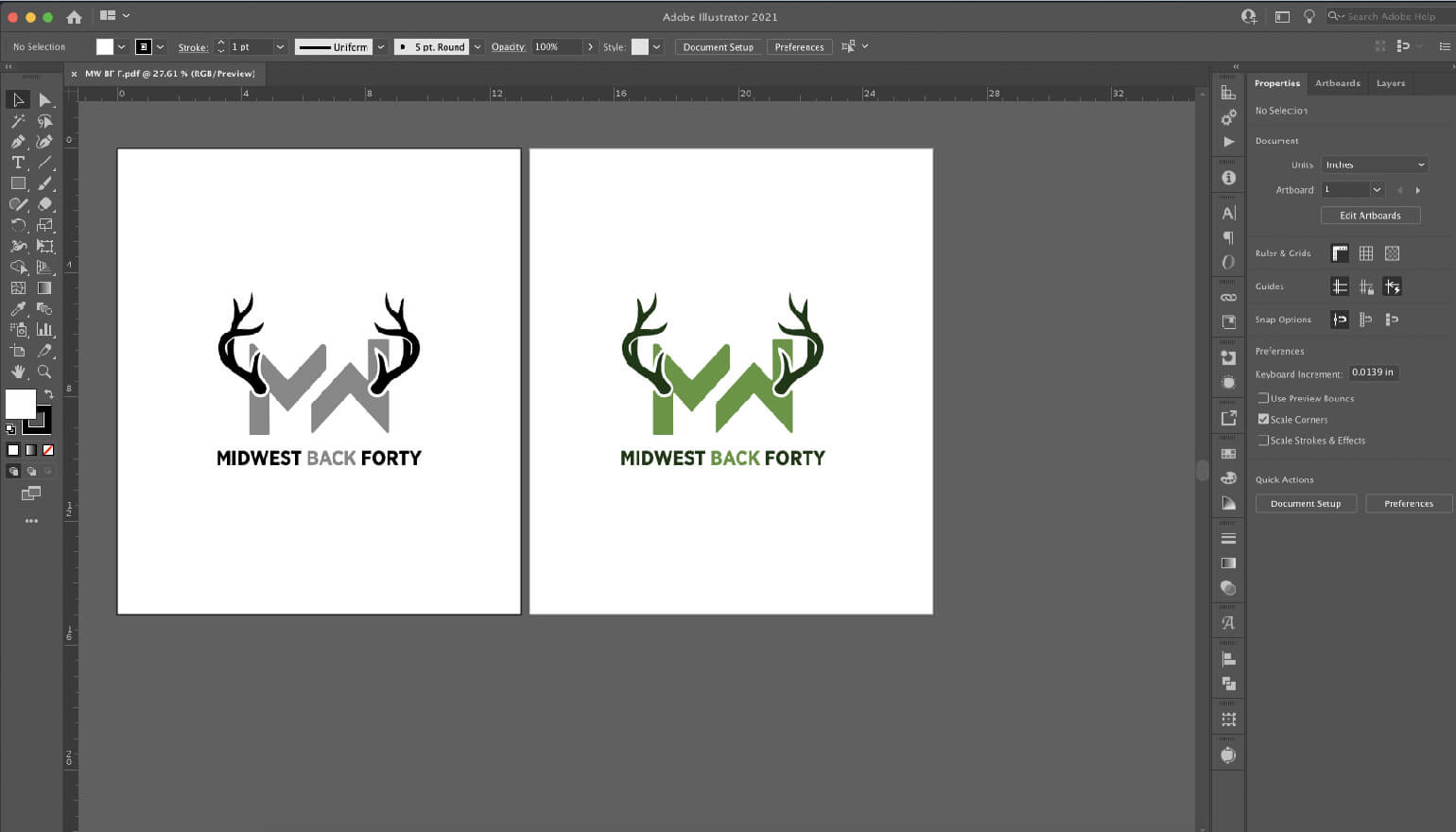Select the MW BF document tab
The height and width of the screenshot is (832, 1456).
tap(170, 74)
